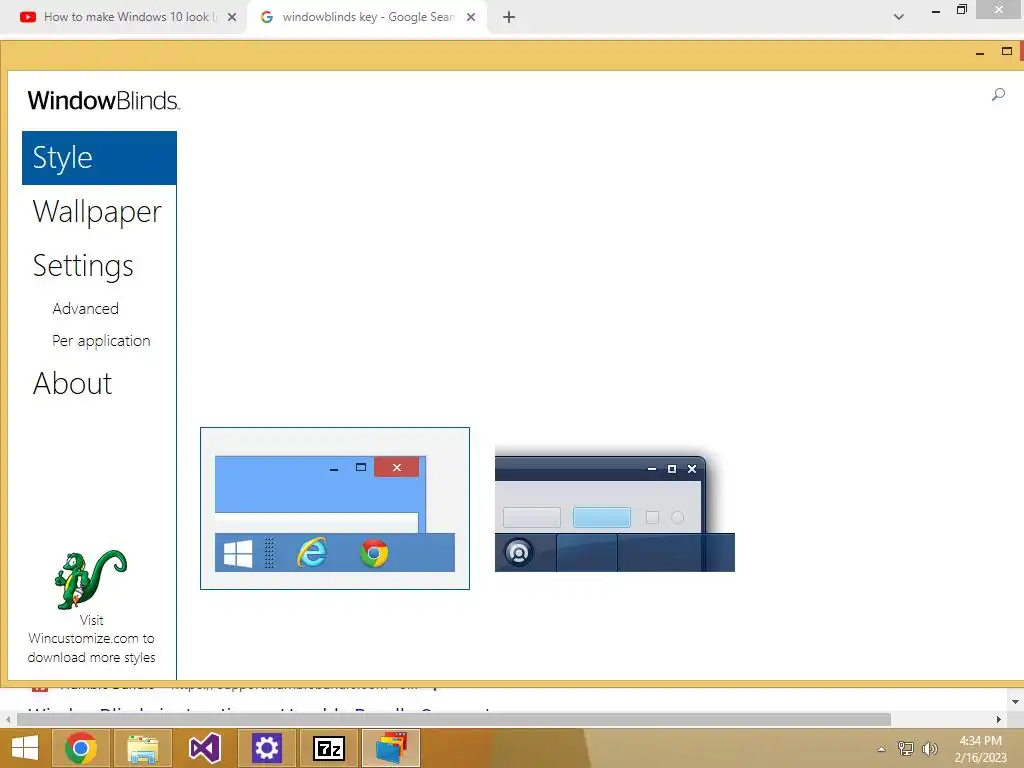Open the About section
The height and width of the screenshot is (768, 1024).
pos(72,383)
